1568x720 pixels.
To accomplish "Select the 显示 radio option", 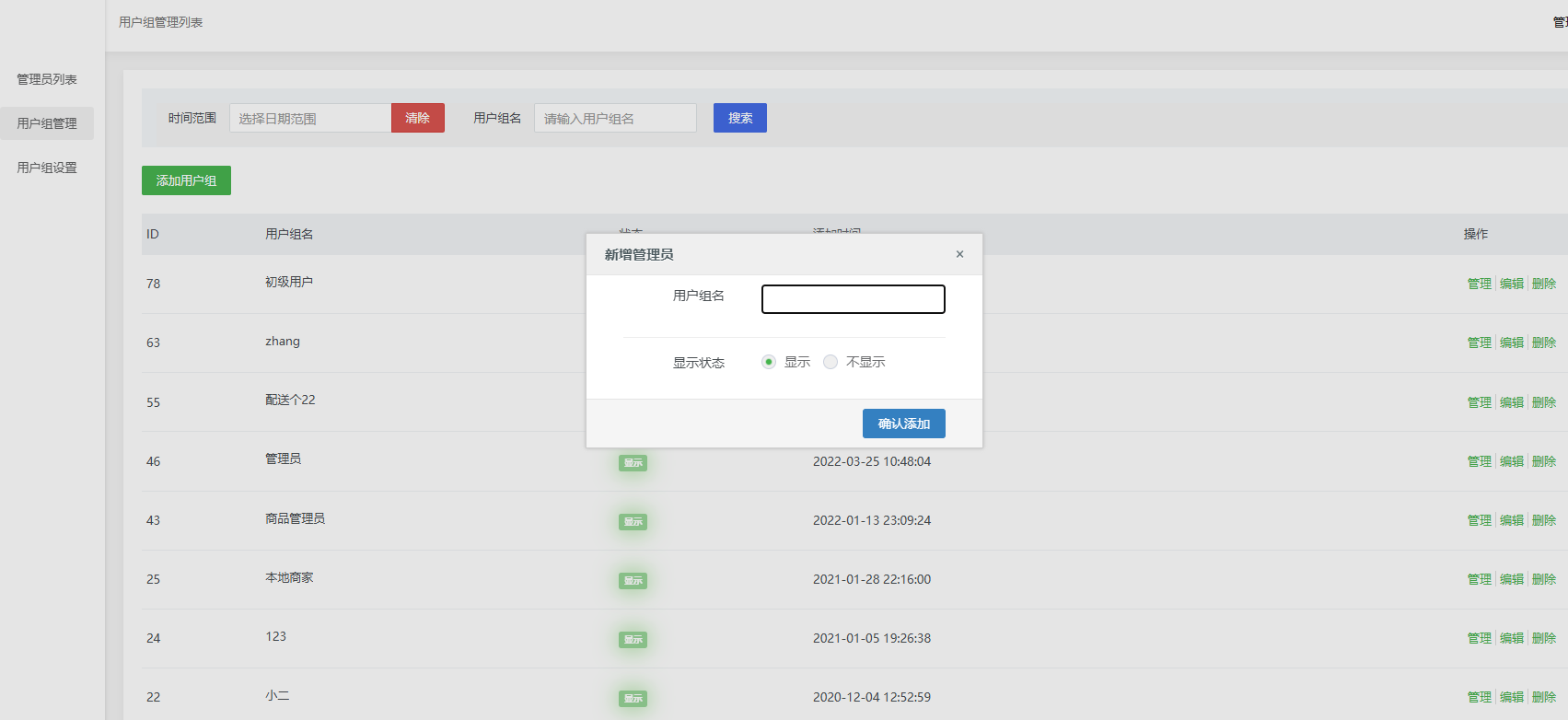I will [x=769, y=362].
